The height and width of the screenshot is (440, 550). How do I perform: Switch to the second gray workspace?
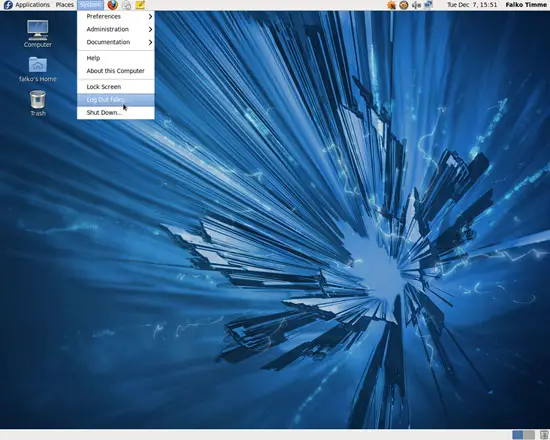tap(529, 435)
